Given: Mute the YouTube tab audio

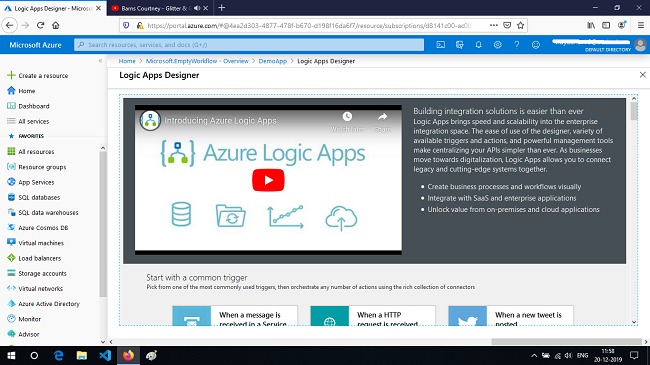Looking at the screenshot, I should (197, 8).
